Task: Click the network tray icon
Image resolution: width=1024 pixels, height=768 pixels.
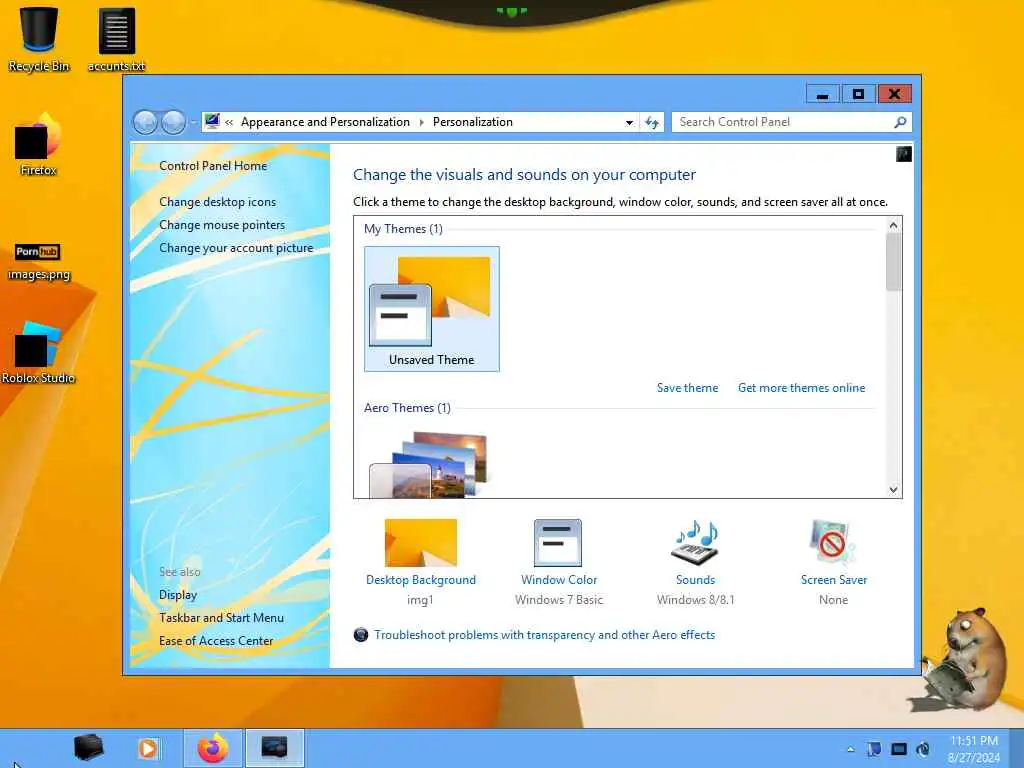Action: [899, 749]
